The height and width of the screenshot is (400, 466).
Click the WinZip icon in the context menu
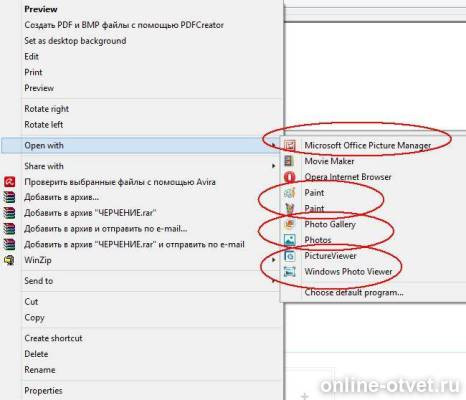point(9,260)
